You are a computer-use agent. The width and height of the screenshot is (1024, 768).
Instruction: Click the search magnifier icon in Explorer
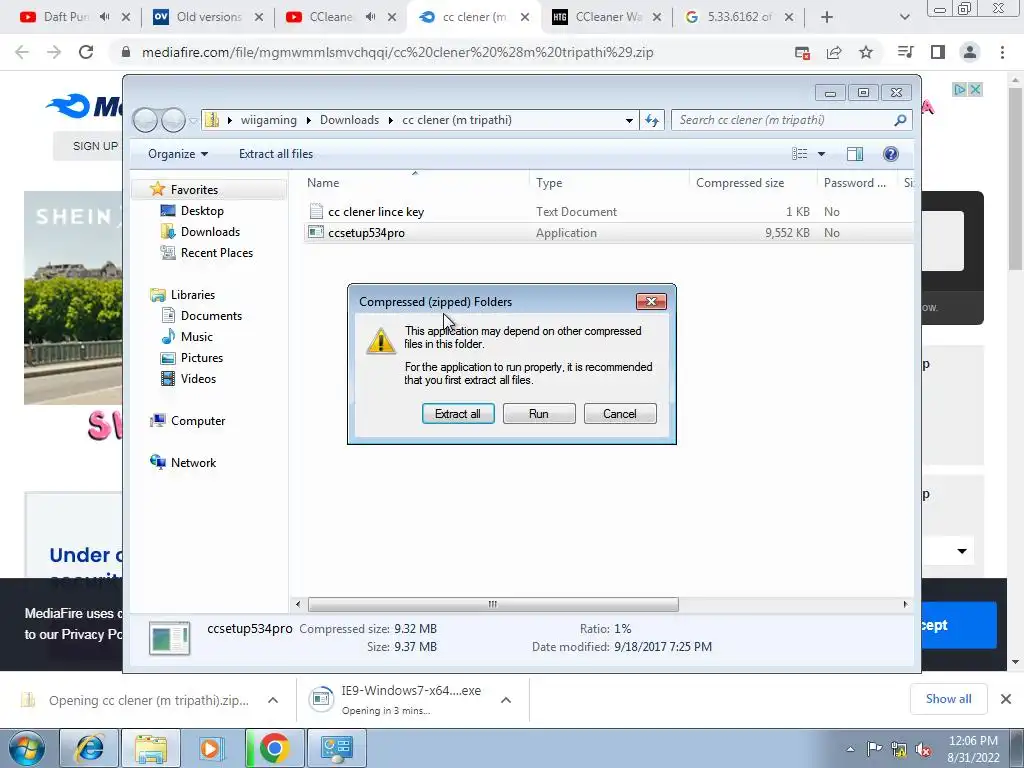901,120
